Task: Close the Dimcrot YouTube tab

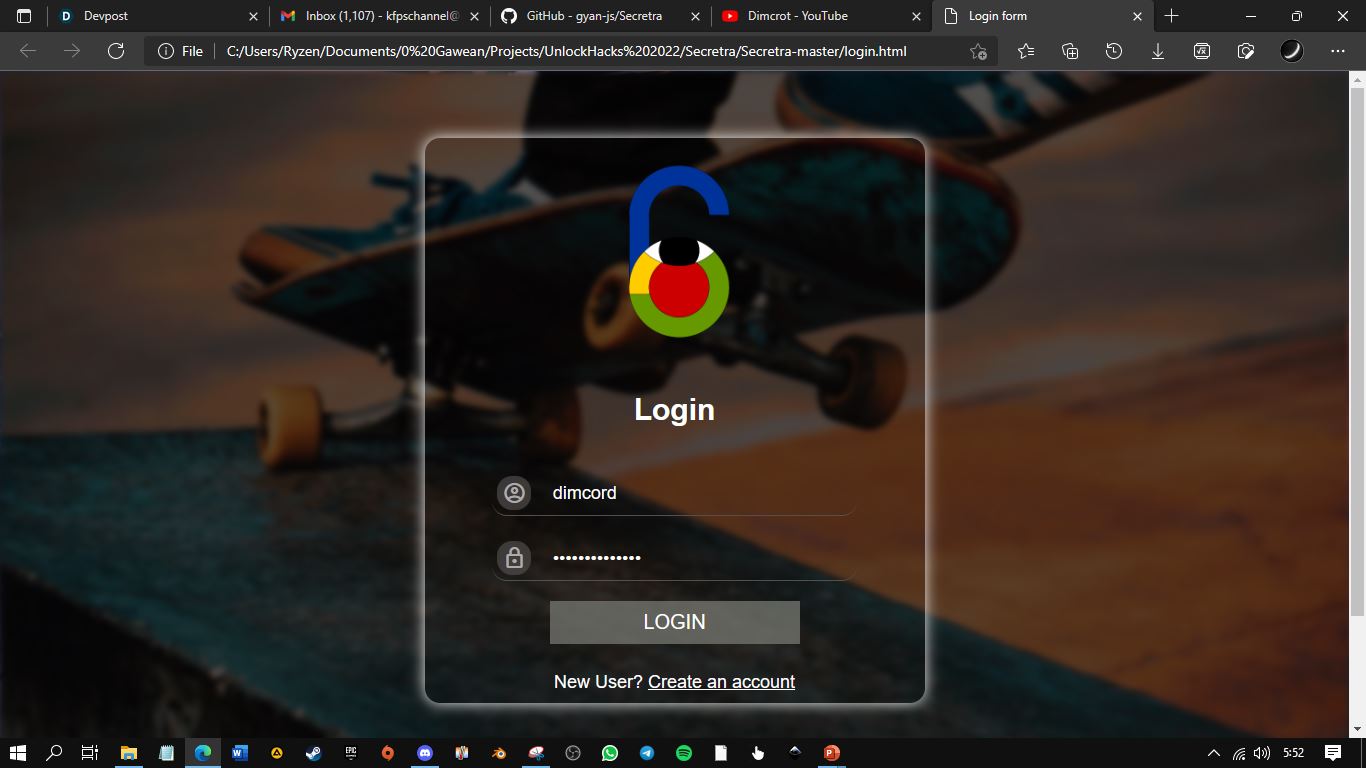Action: 916,16
